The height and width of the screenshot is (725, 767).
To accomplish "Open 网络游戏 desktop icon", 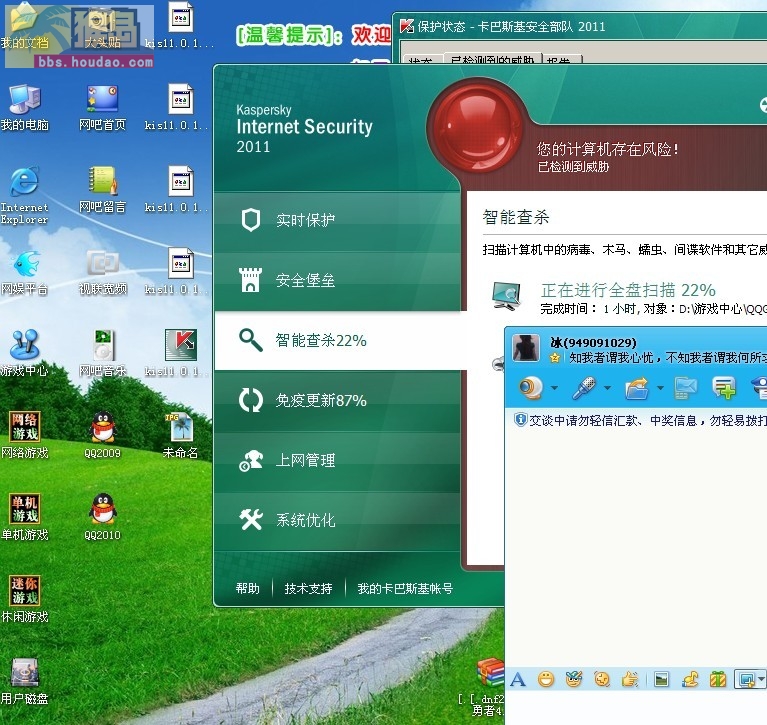I will (x=24, y=435).
